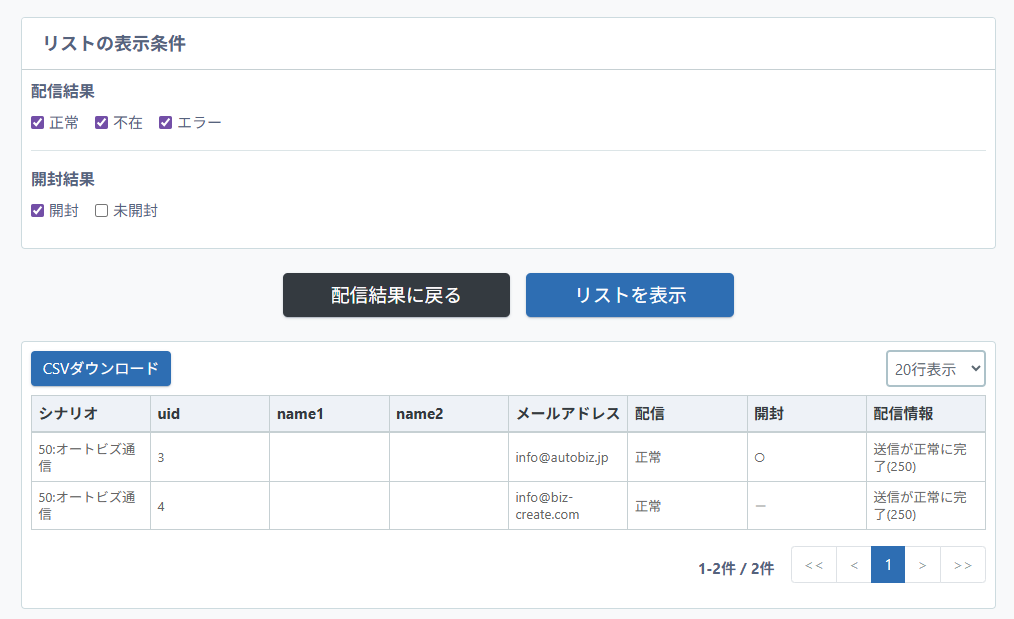This screenshot has width=1014, height=619.
Task: Click the シナリオ column header
Action: (68, 414)
